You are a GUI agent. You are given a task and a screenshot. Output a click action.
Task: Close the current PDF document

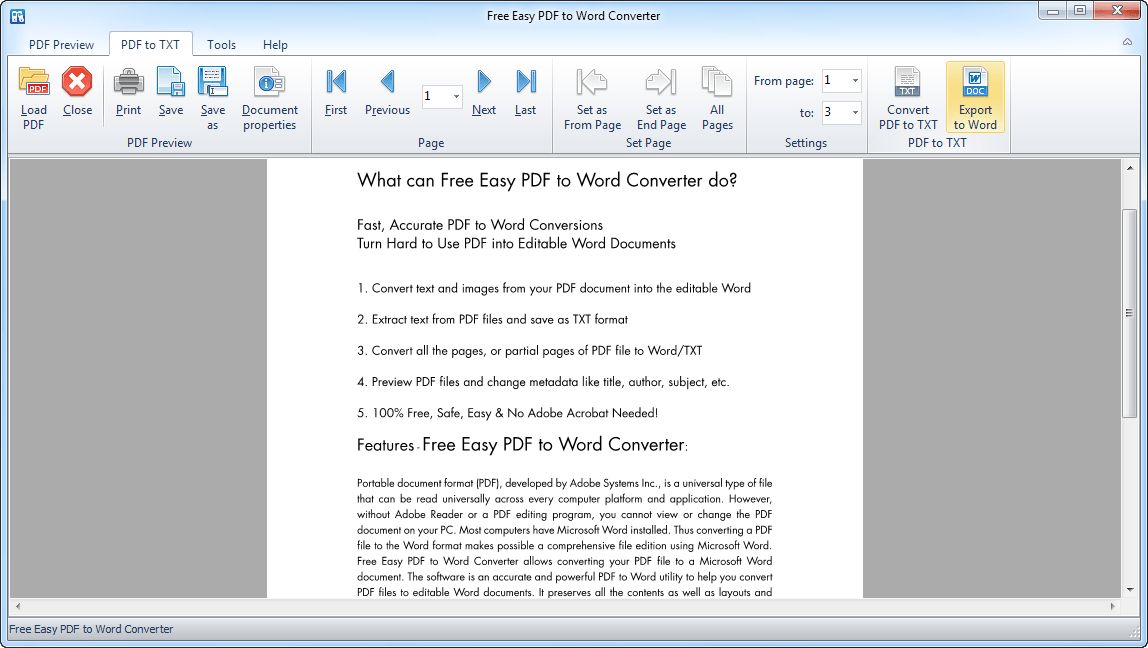click(x=77, y=97)
